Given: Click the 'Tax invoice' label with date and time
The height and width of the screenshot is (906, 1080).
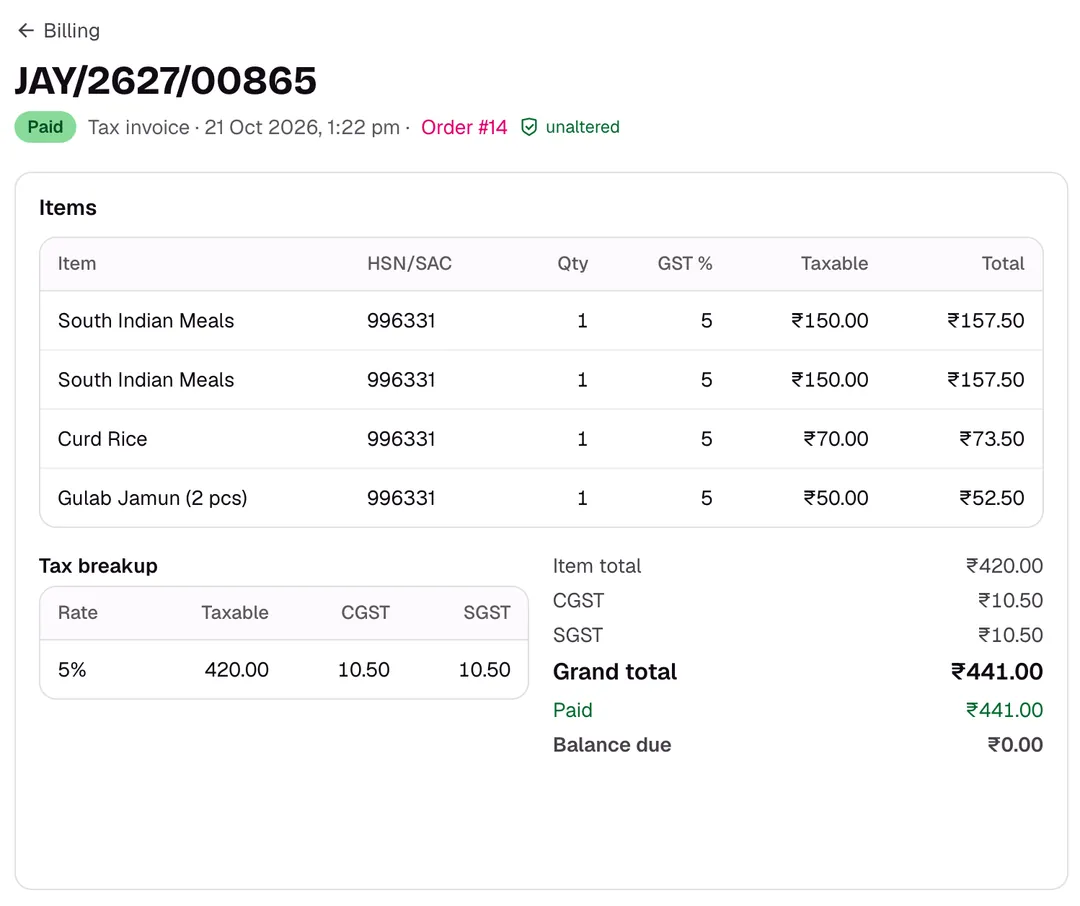Looking at the screenshot, I should [244, 127].
